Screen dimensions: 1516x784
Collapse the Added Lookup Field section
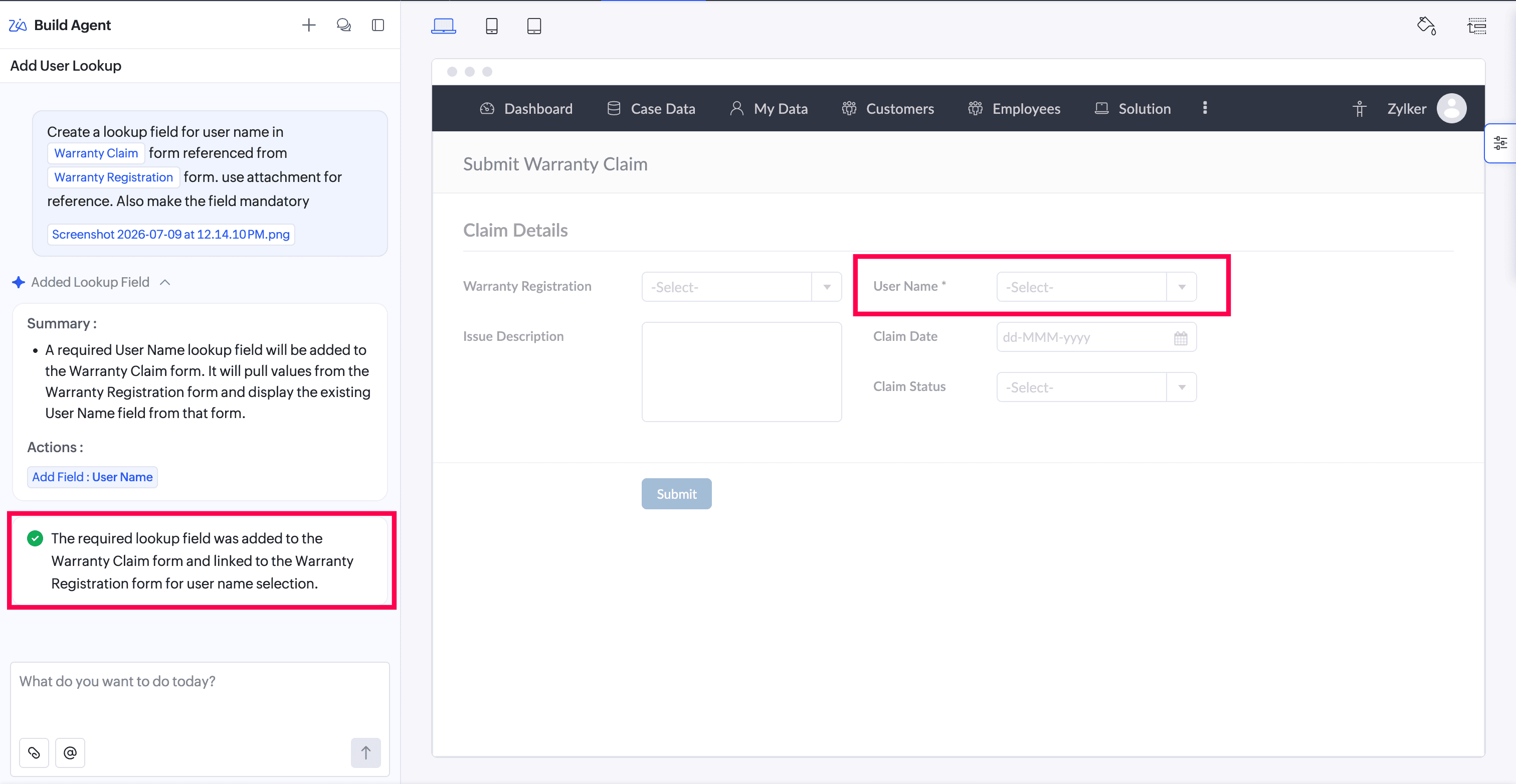[165, 283]
